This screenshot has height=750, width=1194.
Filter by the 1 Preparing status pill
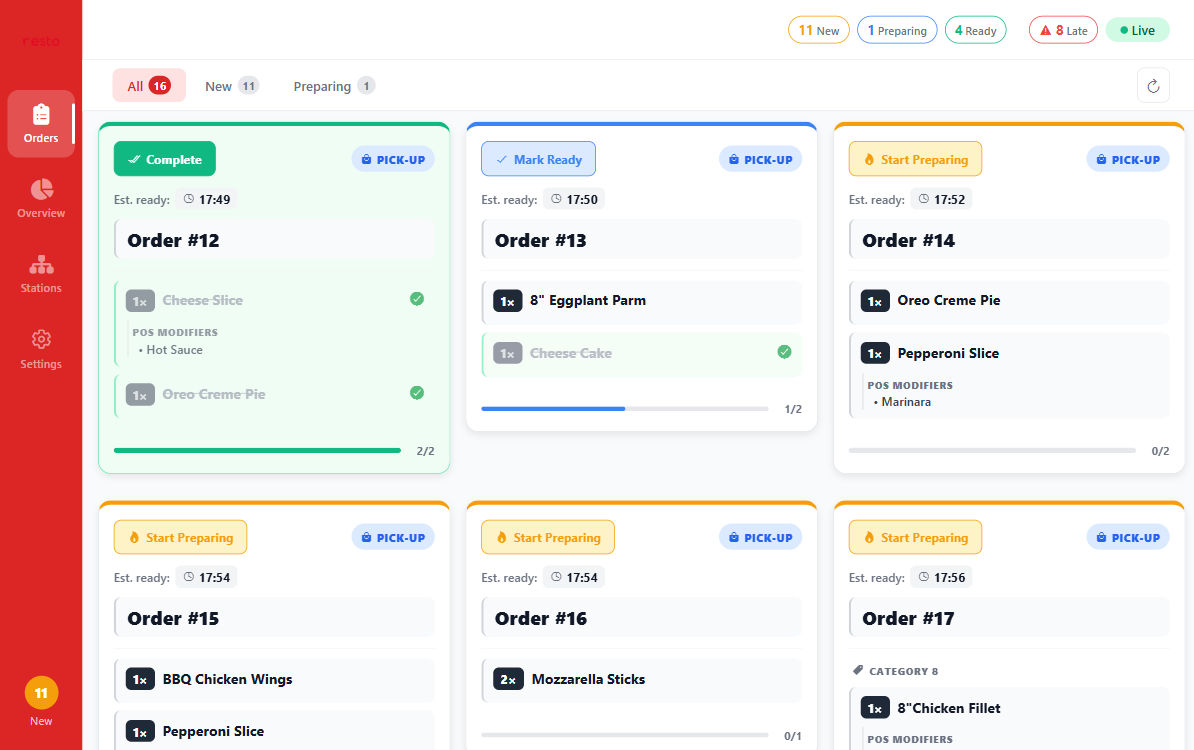click(x=897, y=30)
